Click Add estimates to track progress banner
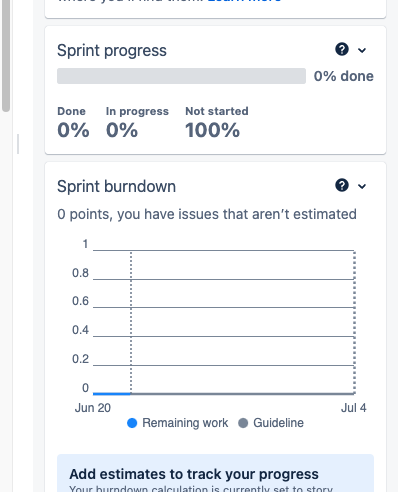The width and height of the screenshot is (416, 492). (x=215, y=473)
